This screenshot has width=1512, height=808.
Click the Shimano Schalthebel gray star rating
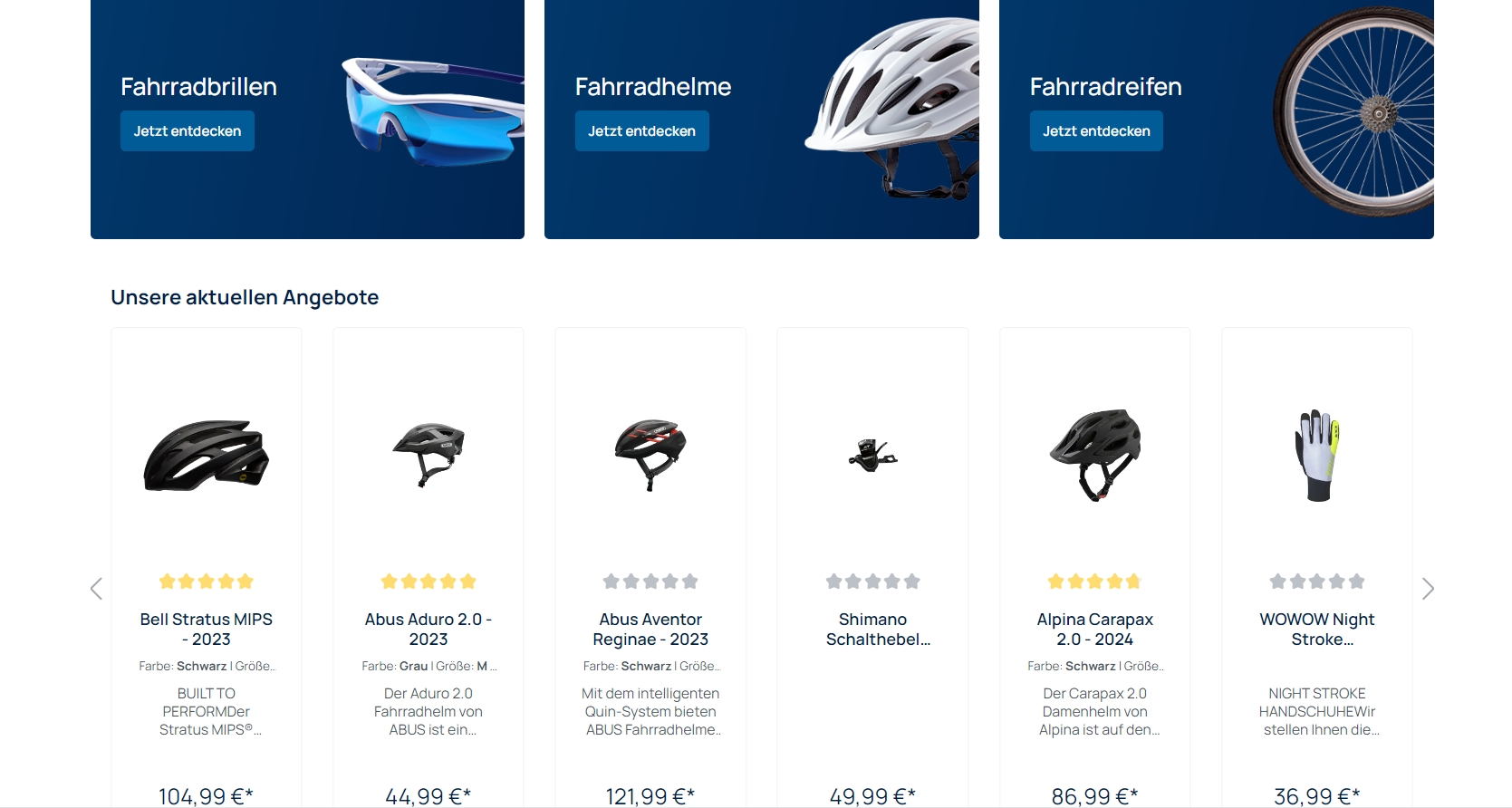(872, 582)
